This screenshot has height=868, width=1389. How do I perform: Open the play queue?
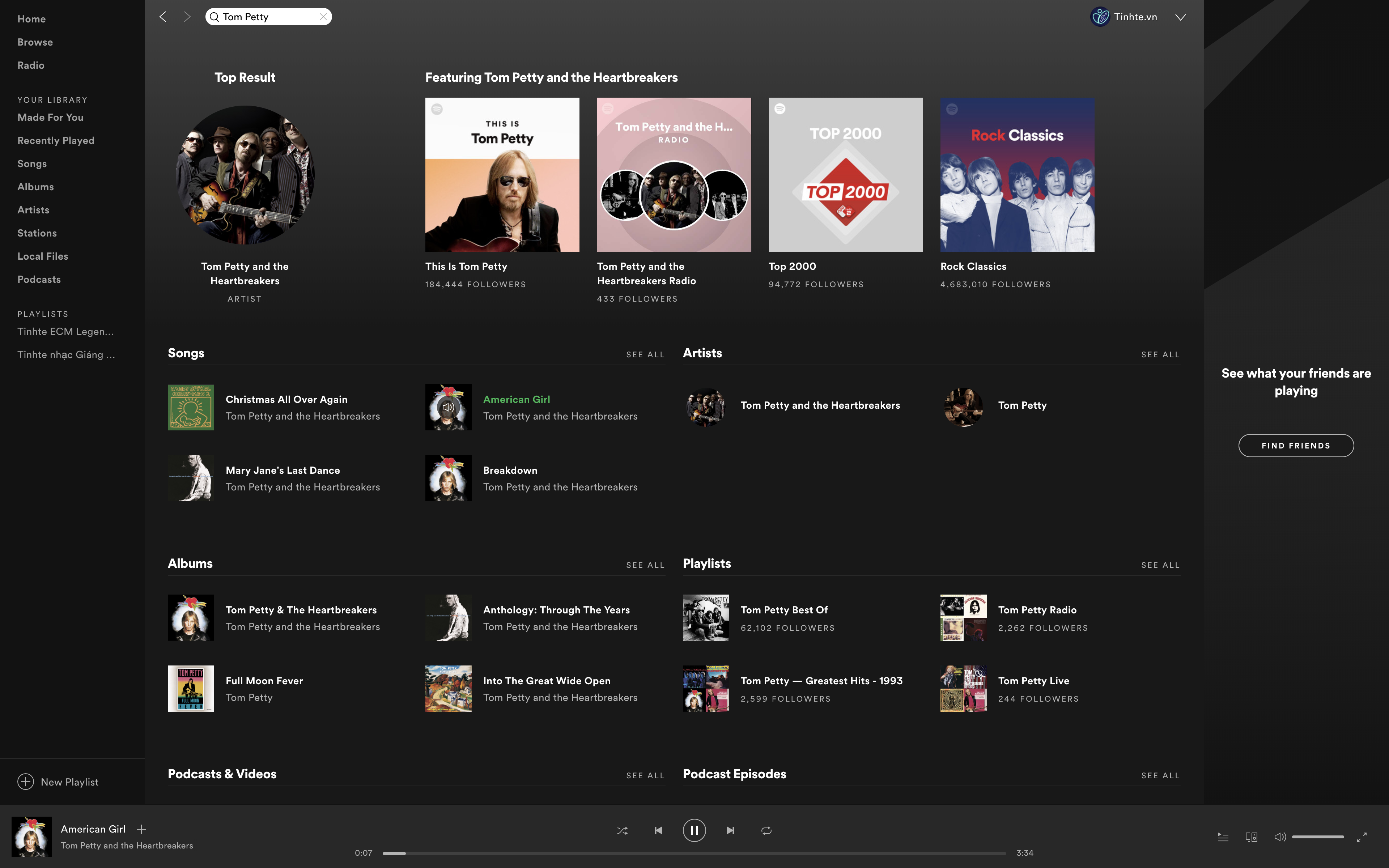(x=1223, y=837)
